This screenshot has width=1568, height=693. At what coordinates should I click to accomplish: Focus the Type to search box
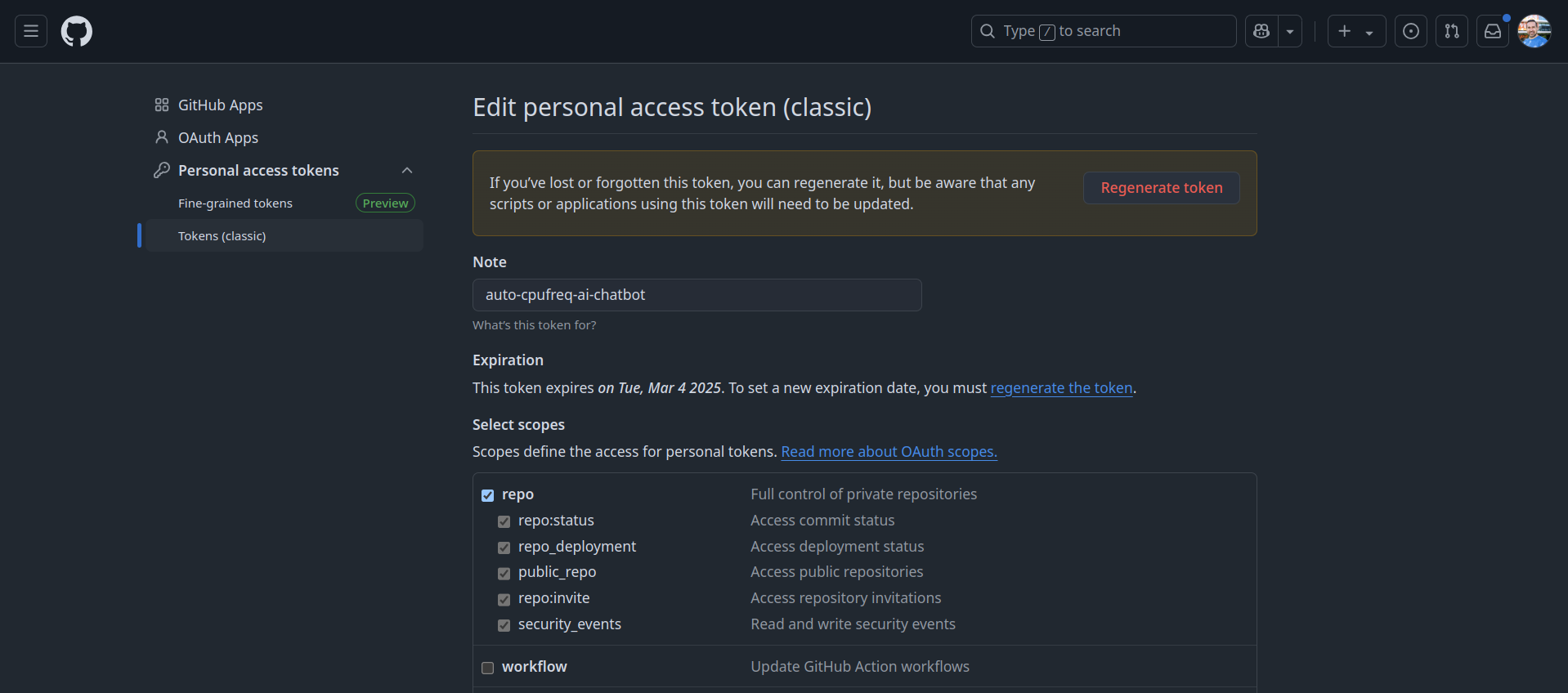pyautogui.click(x=1104, y=31)
